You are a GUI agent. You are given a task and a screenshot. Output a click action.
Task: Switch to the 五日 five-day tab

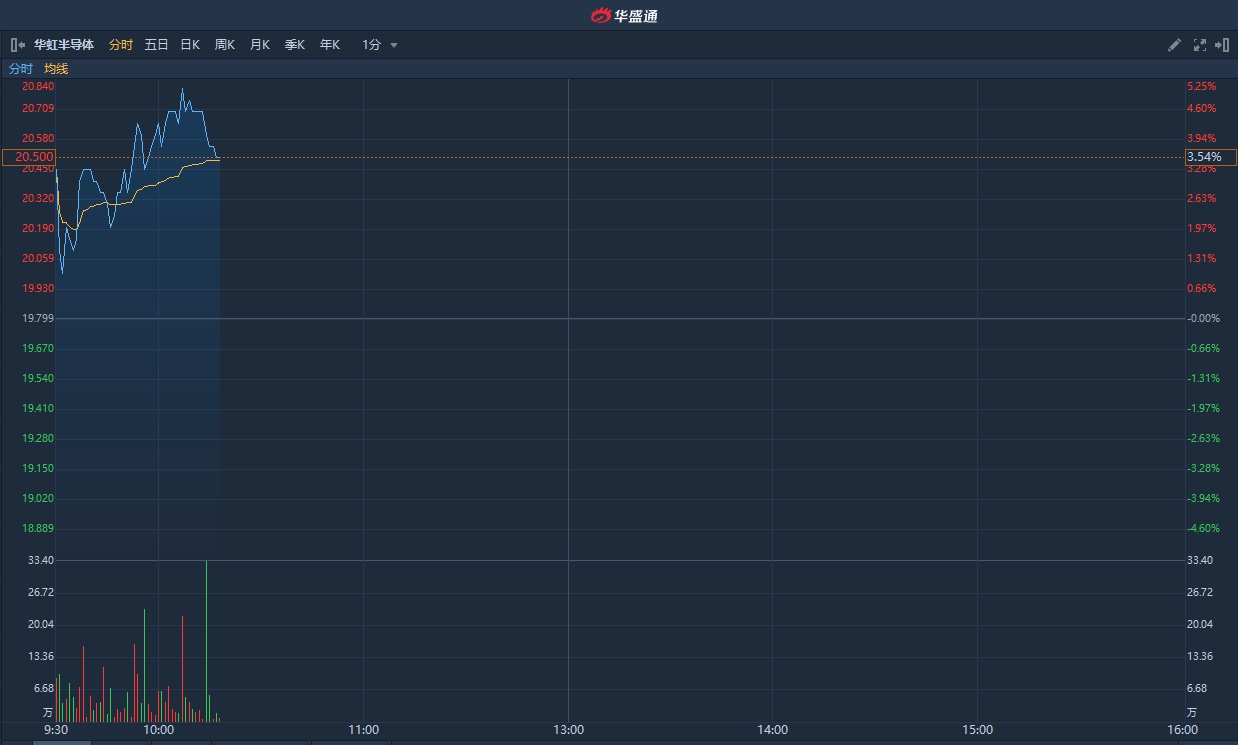[156, 45]
